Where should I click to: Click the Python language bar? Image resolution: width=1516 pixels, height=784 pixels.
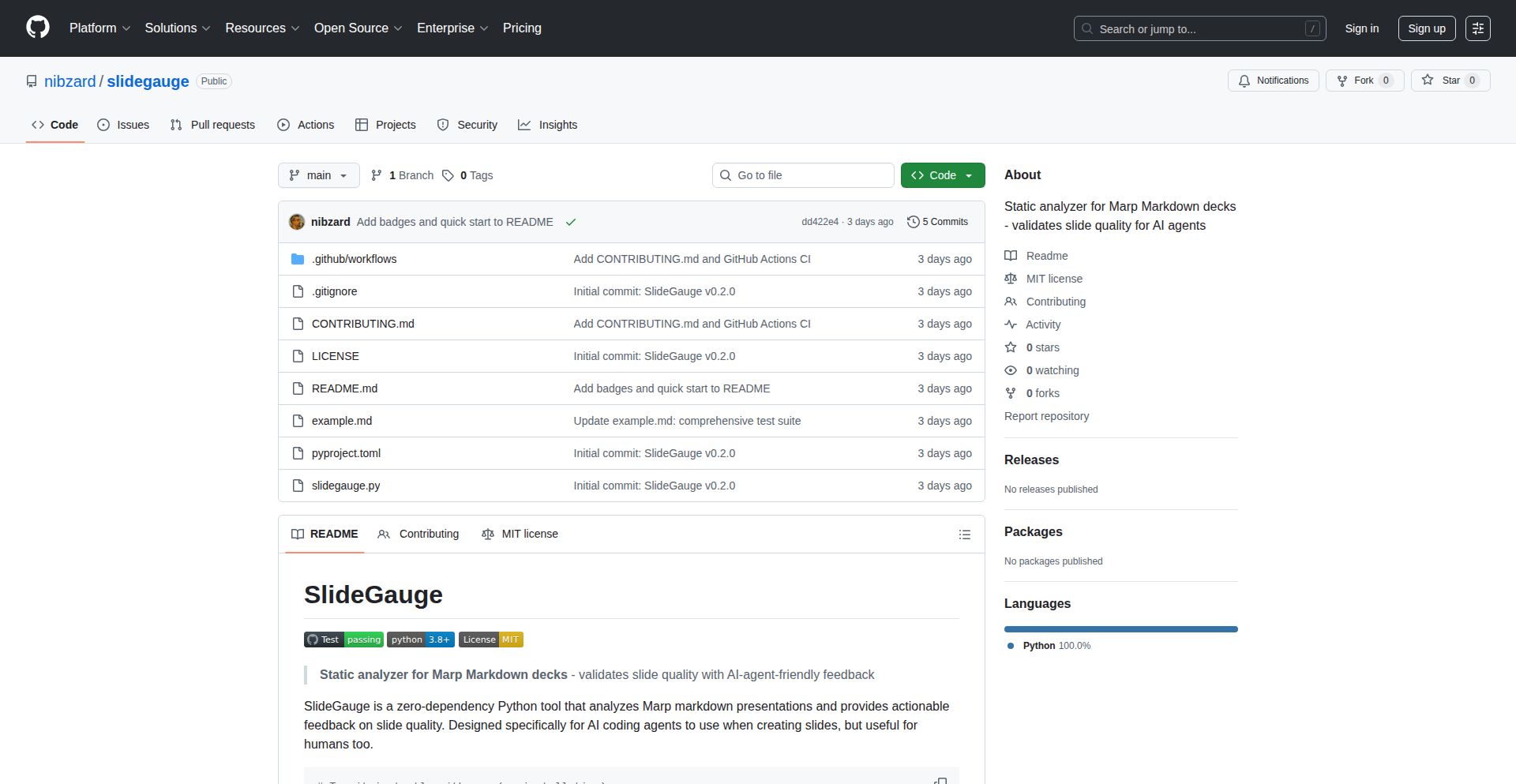1120,629
